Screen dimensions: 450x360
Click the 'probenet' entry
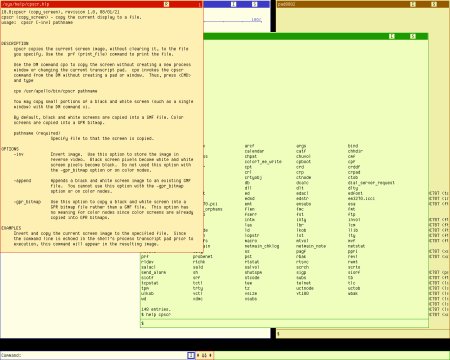click(x=203, y=257)
